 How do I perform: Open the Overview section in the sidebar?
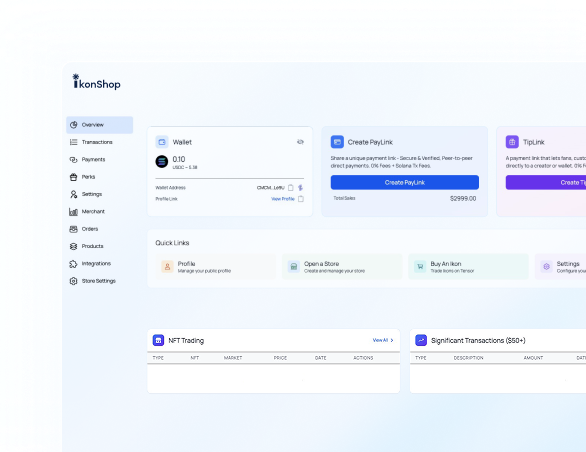pos(99,125)
